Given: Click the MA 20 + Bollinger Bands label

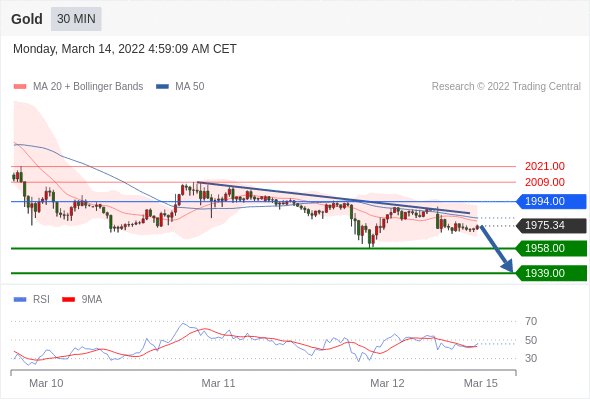Looking at the screenshot, I should [88, 87].
